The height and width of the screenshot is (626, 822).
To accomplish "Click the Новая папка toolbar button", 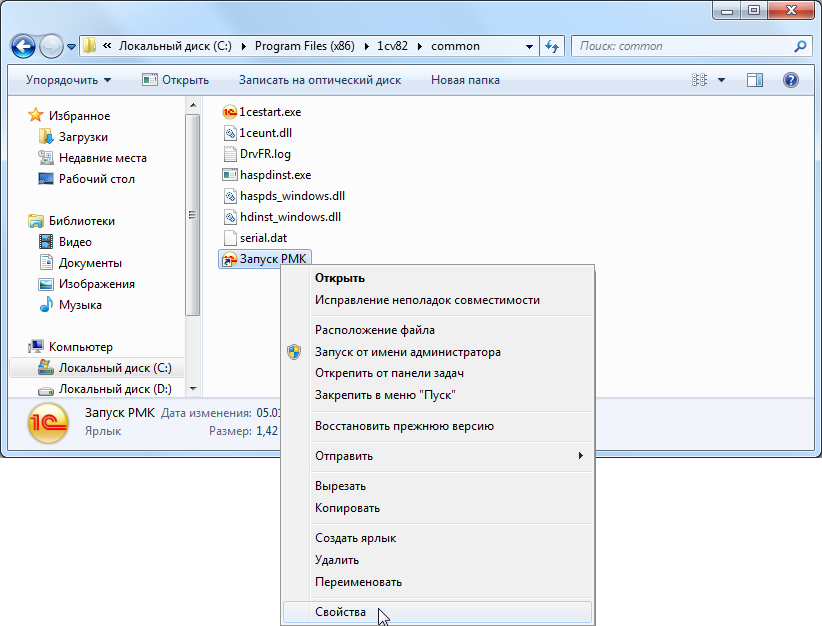I will click(x=465, y=80).
